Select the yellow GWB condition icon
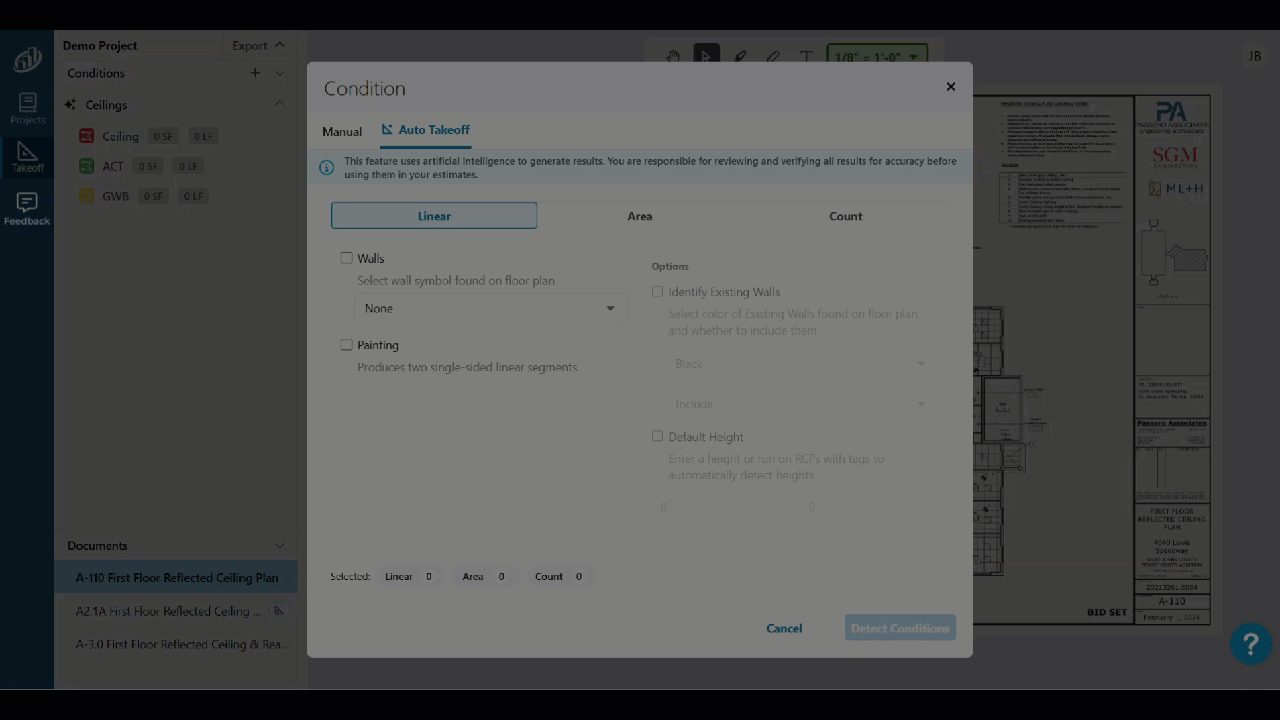This screenshot has width=1280, height=720. point(87,196)
